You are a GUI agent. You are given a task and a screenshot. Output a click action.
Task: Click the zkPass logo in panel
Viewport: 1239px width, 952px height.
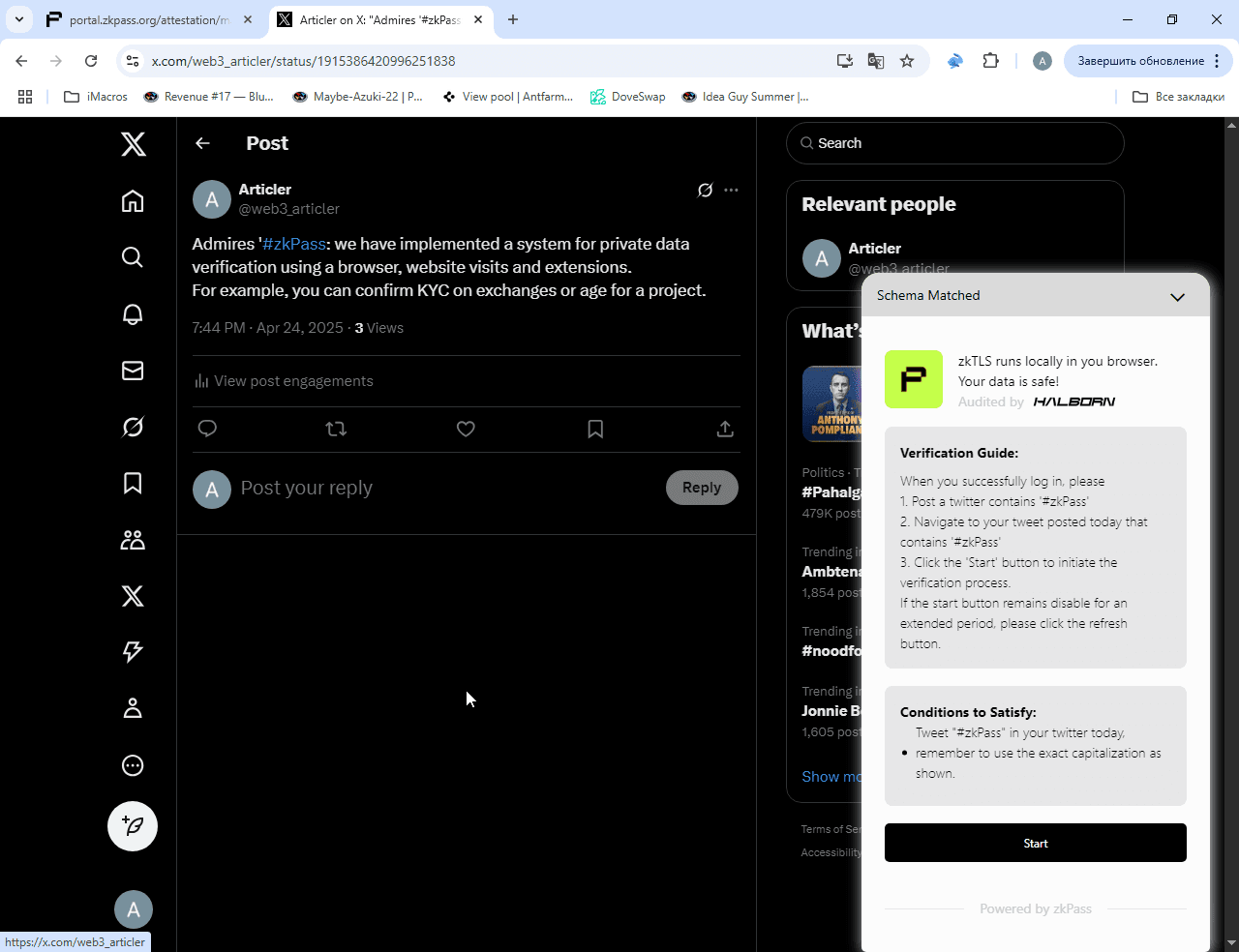click(x=914, y=379)
